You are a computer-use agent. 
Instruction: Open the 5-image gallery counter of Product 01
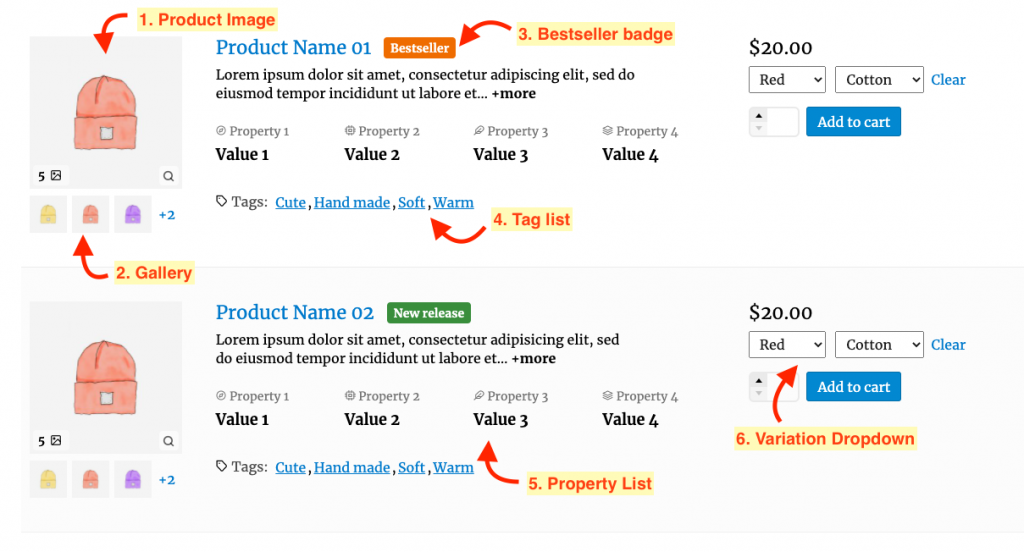click(50, 176)
